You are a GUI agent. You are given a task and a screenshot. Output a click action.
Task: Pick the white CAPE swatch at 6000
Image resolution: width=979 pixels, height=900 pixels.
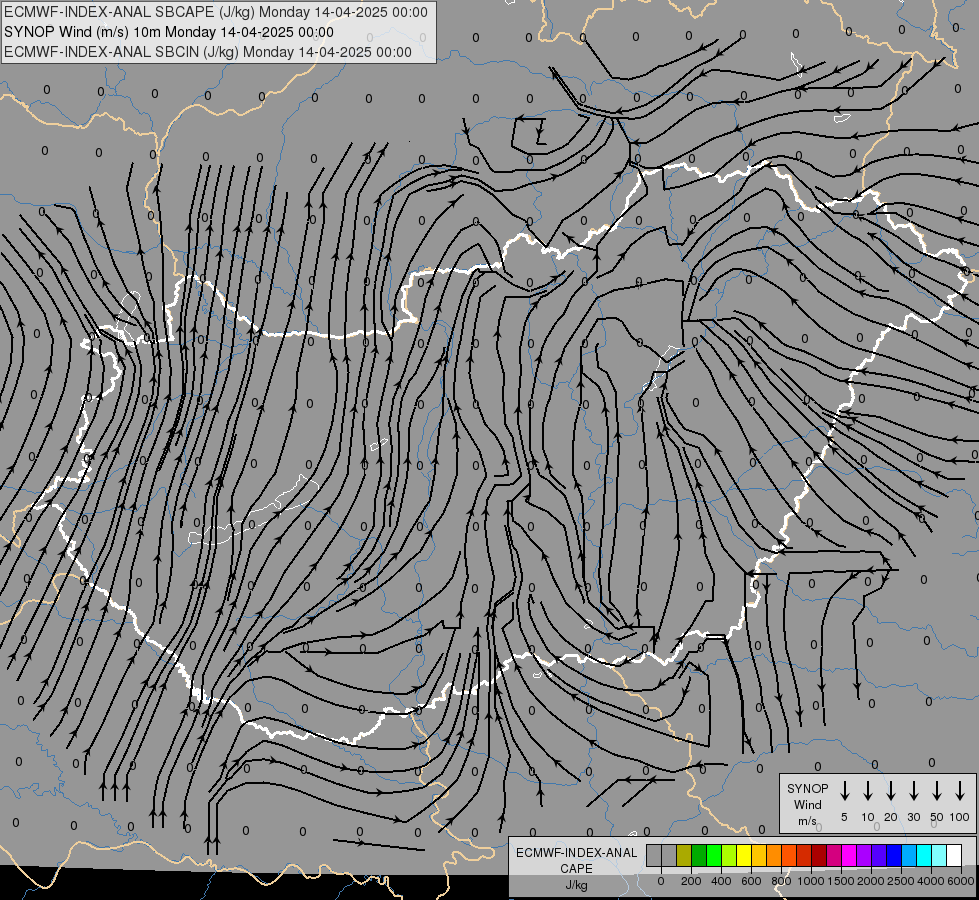(954, 855)
